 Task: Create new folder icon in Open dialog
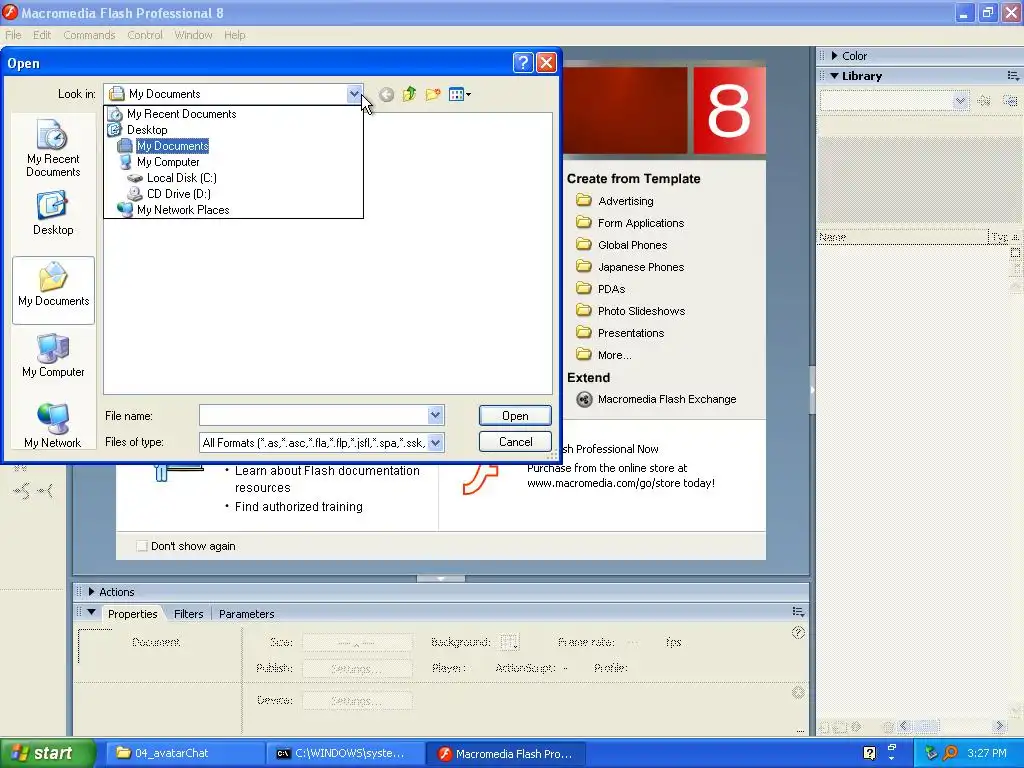(x=432, y=95)
